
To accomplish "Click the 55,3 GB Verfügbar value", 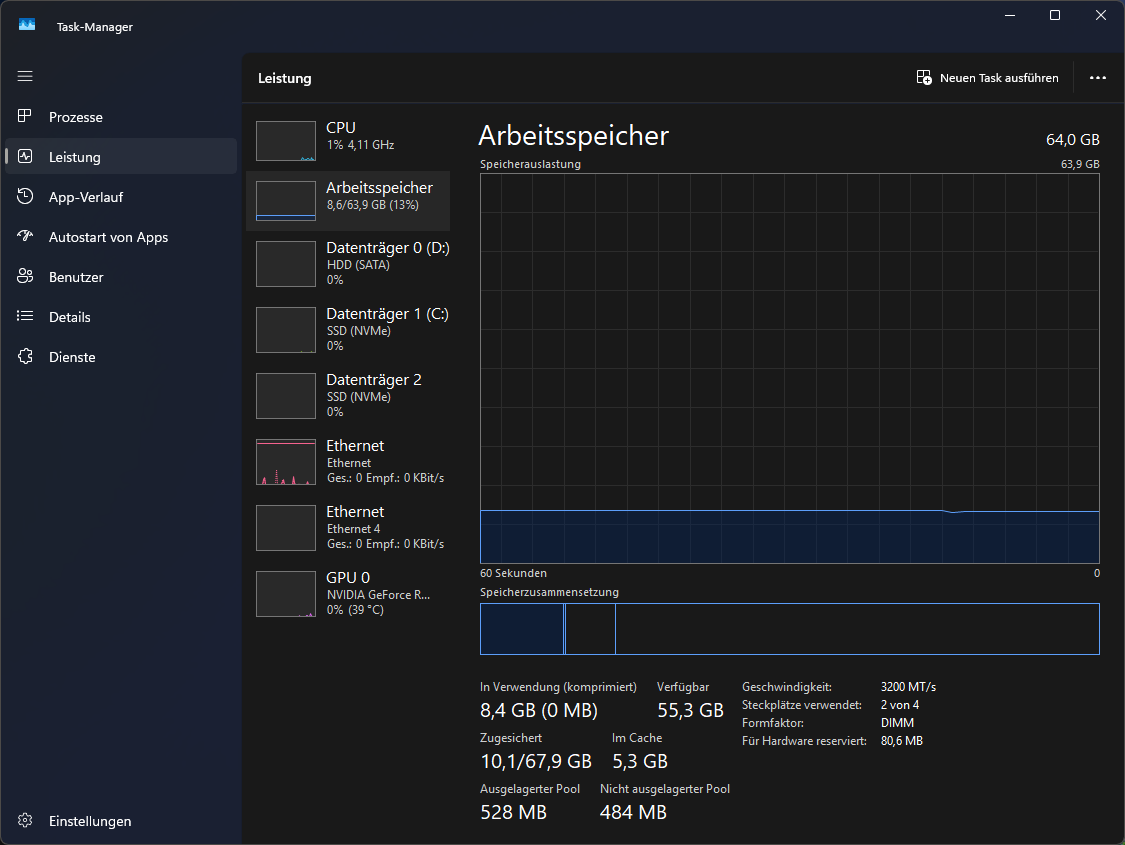I will click(690, 710).
